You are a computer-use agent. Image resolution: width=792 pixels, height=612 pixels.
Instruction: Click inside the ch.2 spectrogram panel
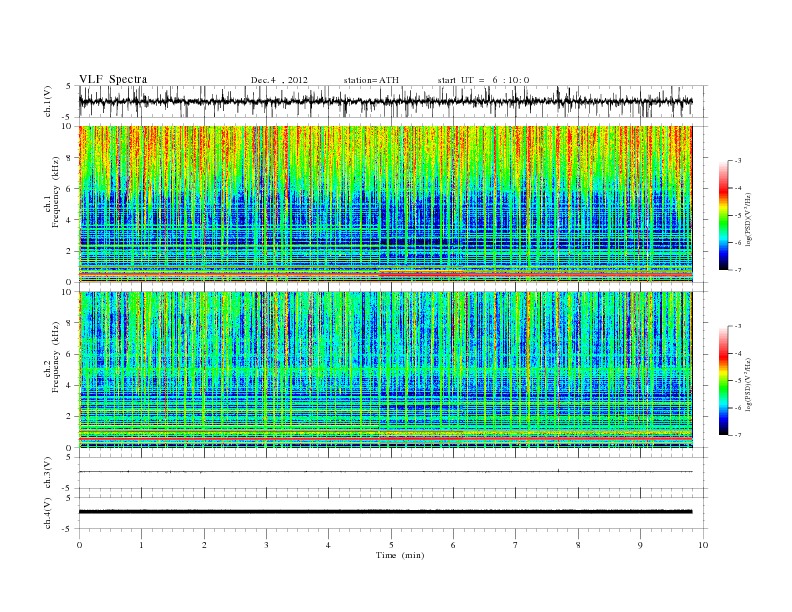385,370
